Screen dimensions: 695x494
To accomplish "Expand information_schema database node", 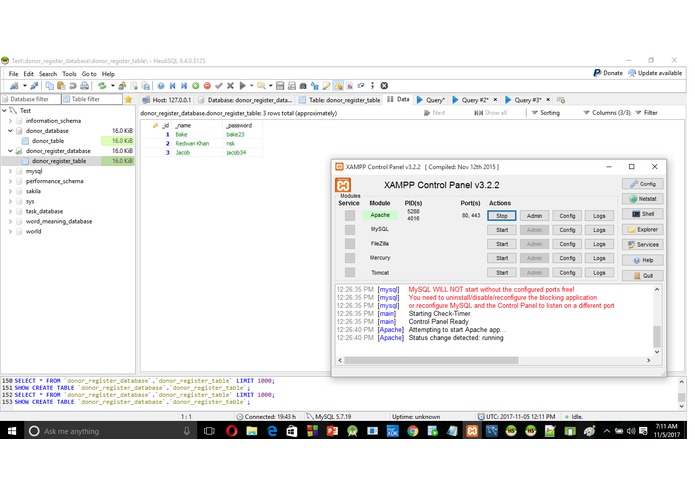I will [10, 121].
